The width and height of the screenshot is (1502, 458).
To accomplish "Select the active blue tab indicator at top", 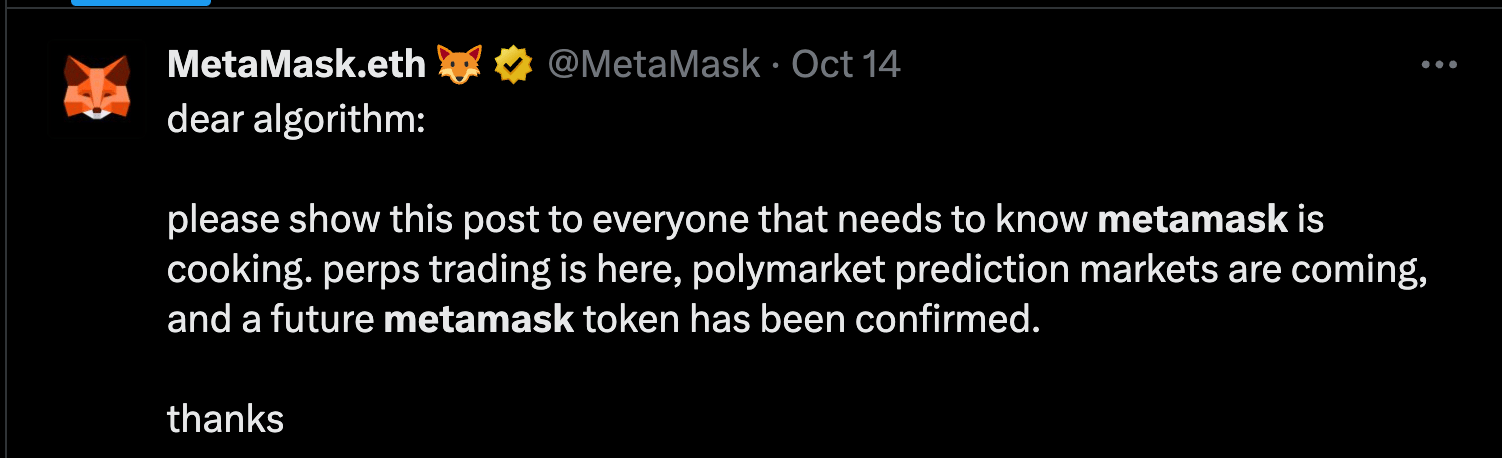I will coord(141,3).
